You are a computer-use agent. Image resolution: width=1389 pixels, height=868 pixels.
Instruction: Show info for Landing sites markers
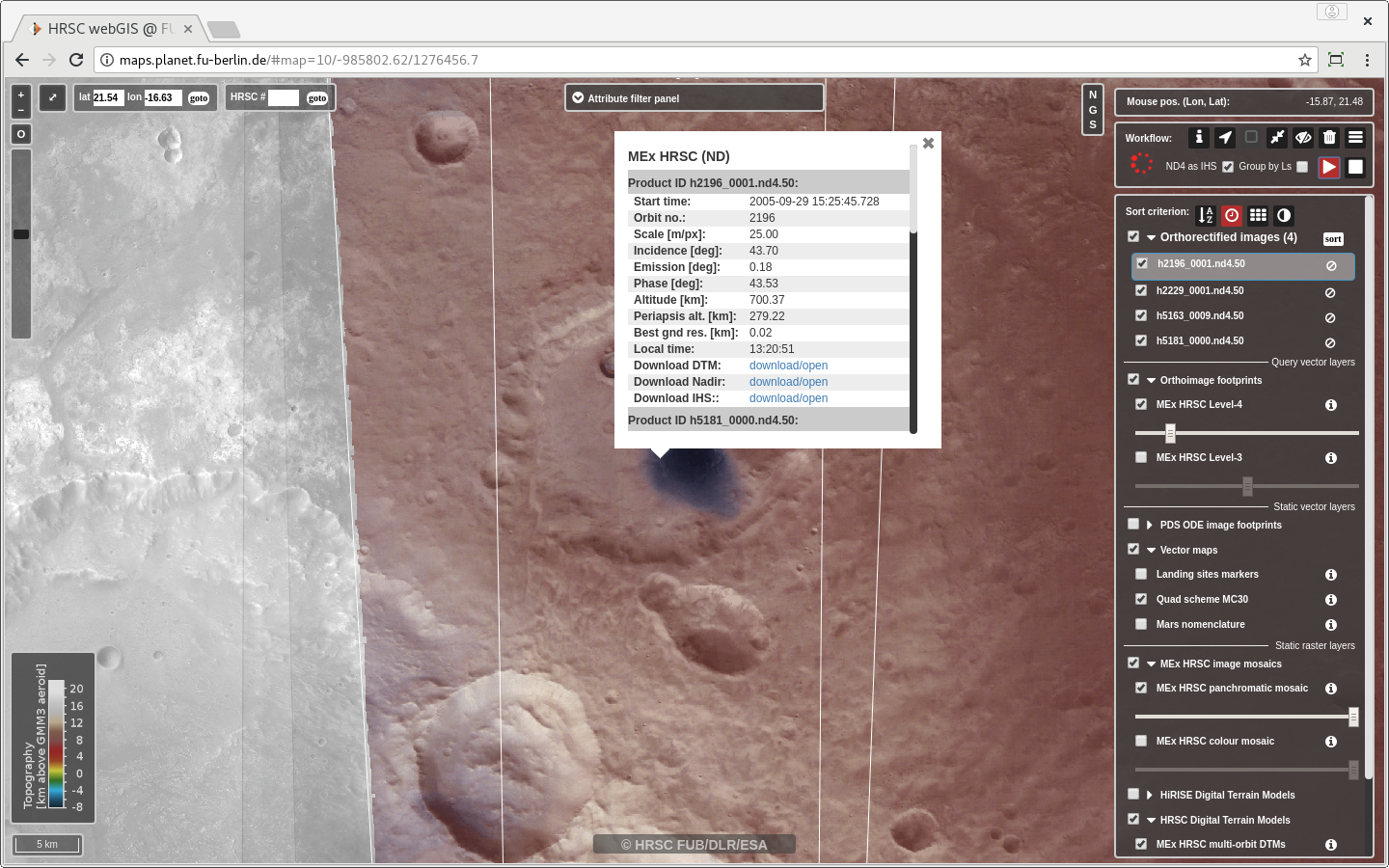tap(1331, 575)
